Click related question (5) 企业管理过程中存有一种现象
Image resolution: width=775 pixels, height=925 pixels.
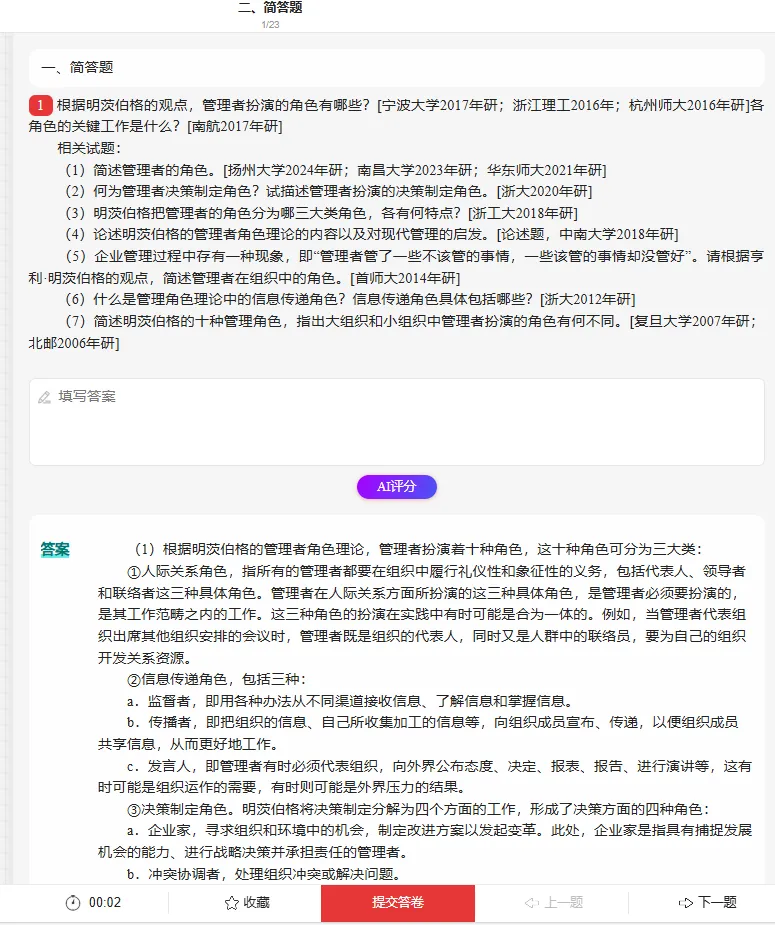(x=396, y=267)
